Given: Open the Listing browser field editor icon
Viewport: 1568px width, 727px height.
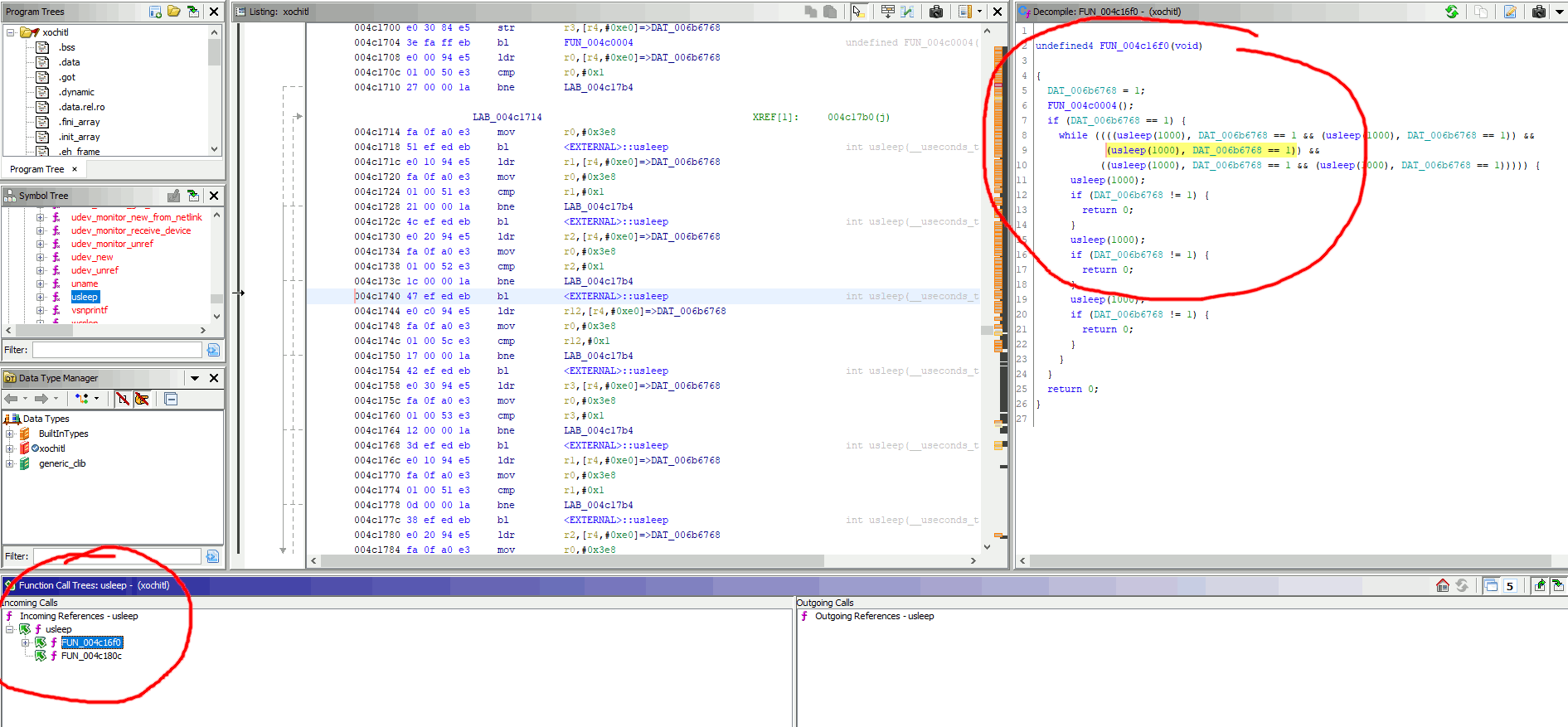Looking at the screenshot, I should 888,12.
